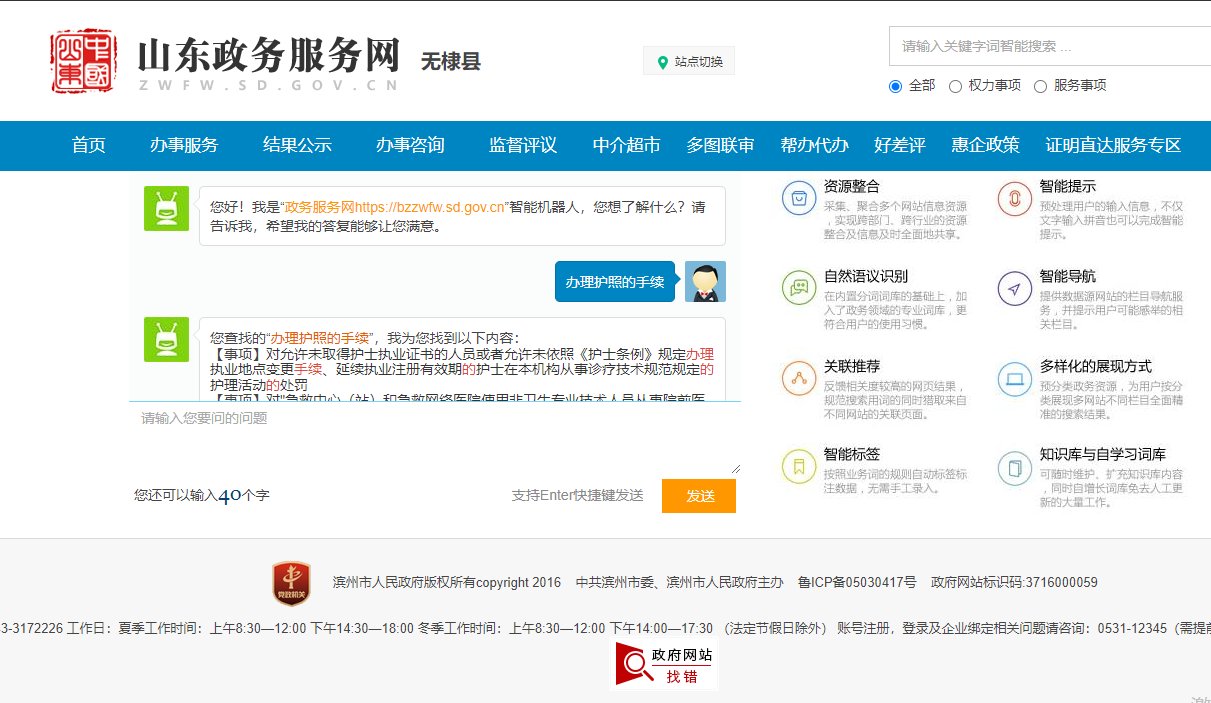Select the 关联推荐 network icon

[798, 380]
